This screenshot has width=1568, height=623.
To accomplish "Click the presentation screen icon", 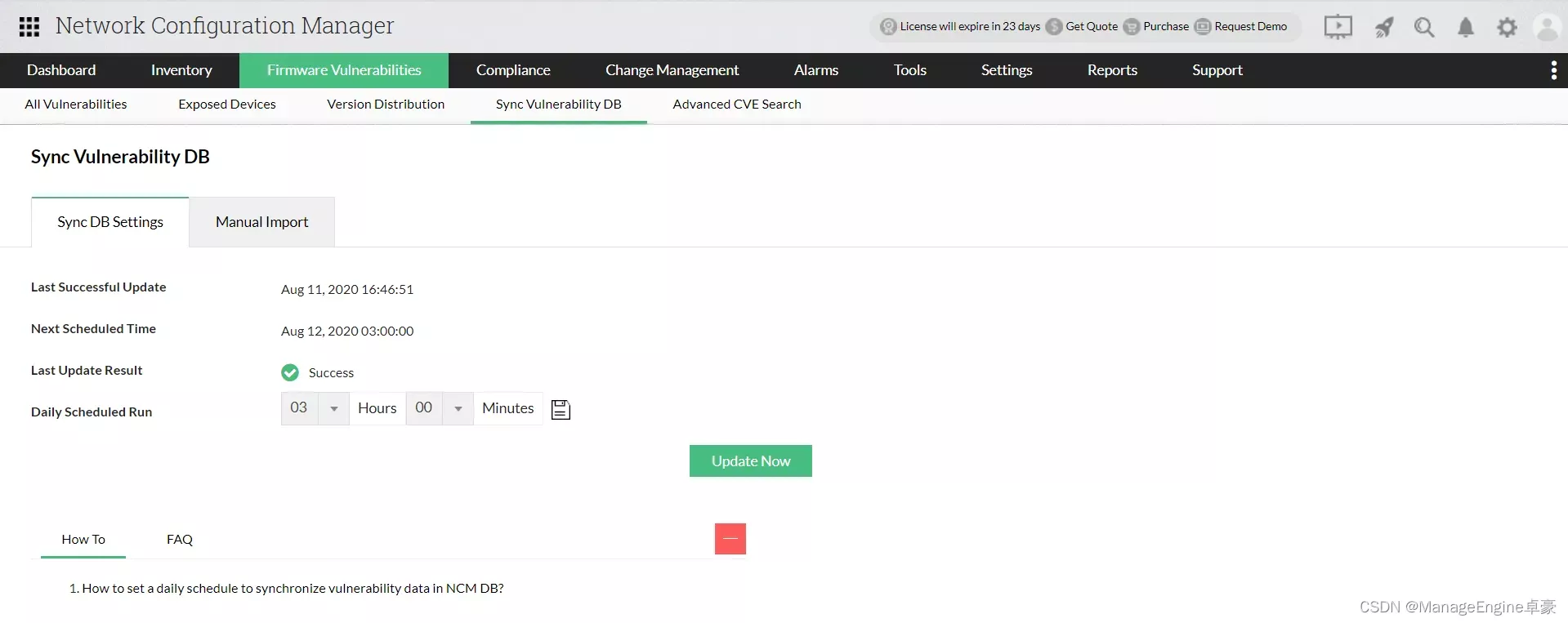I will (1338, 27).
